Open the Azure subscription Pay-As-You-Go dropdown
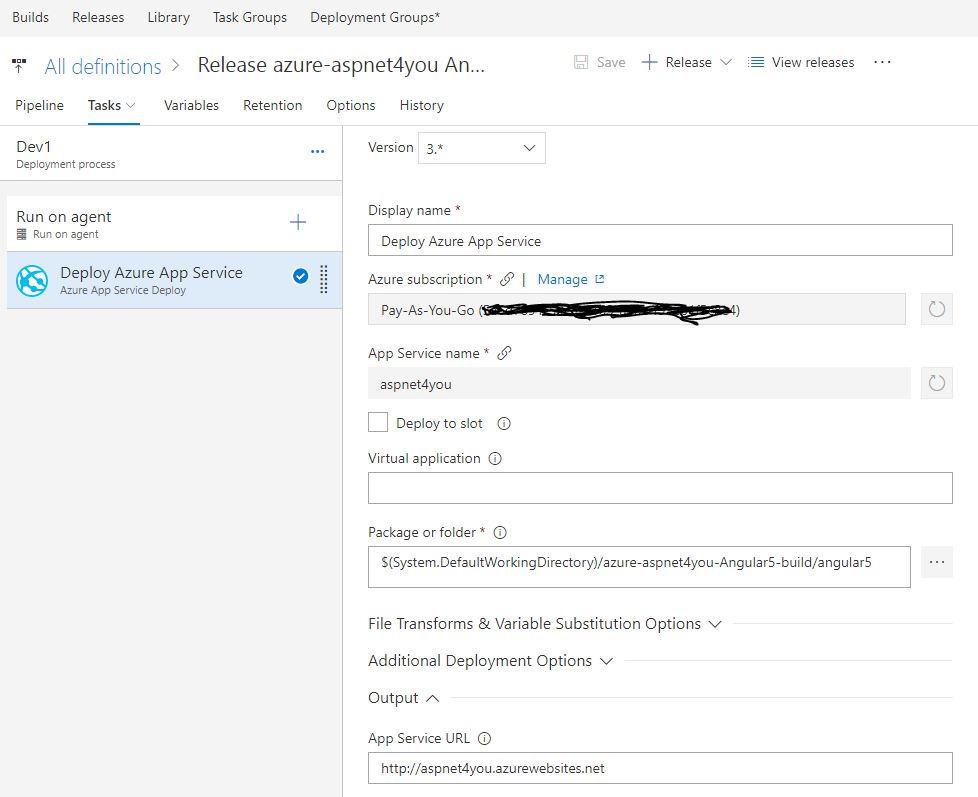The height and width of the screenshot is (797, 978). (637, 309)
